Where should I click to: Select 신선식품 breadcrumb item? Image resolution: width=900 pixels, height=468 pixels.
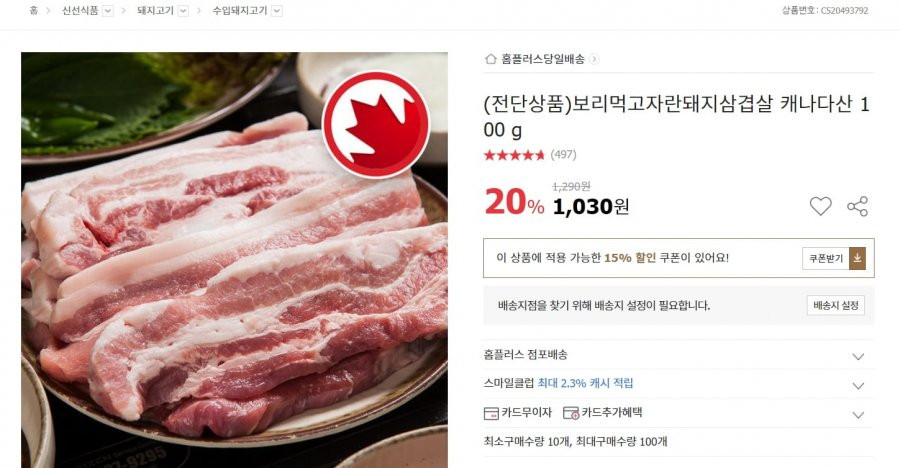[x=80, y=10]
